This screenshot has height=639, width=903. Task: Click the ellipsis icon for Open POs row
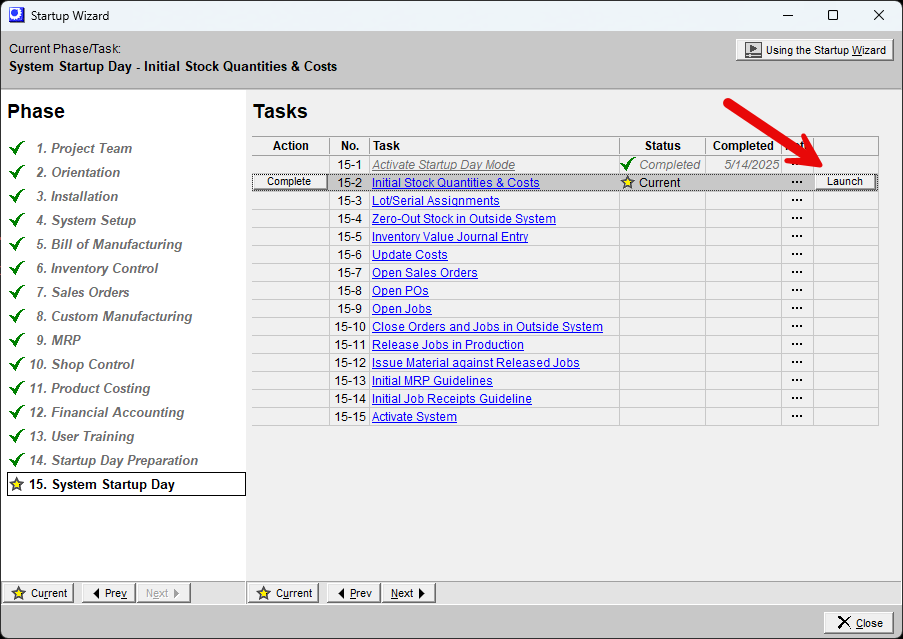click(x=797, y=290)
